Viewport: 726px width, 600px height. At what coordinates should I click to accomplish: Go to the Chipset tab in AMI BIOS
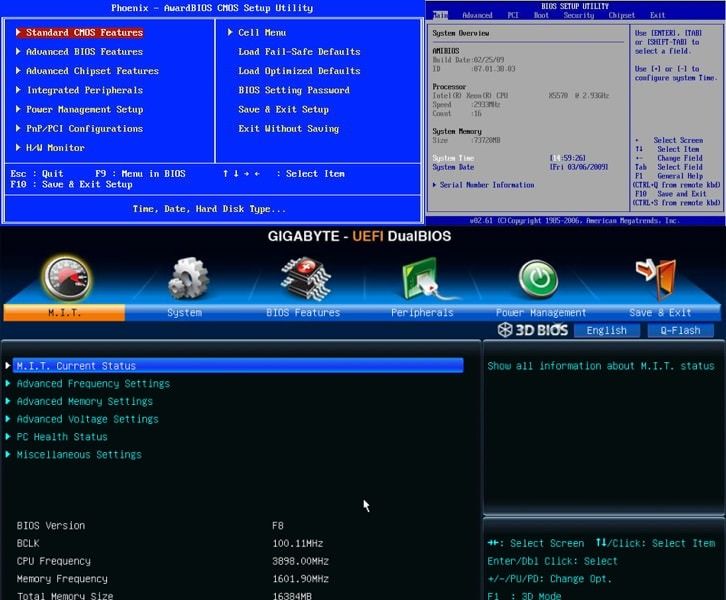(622, 16)
